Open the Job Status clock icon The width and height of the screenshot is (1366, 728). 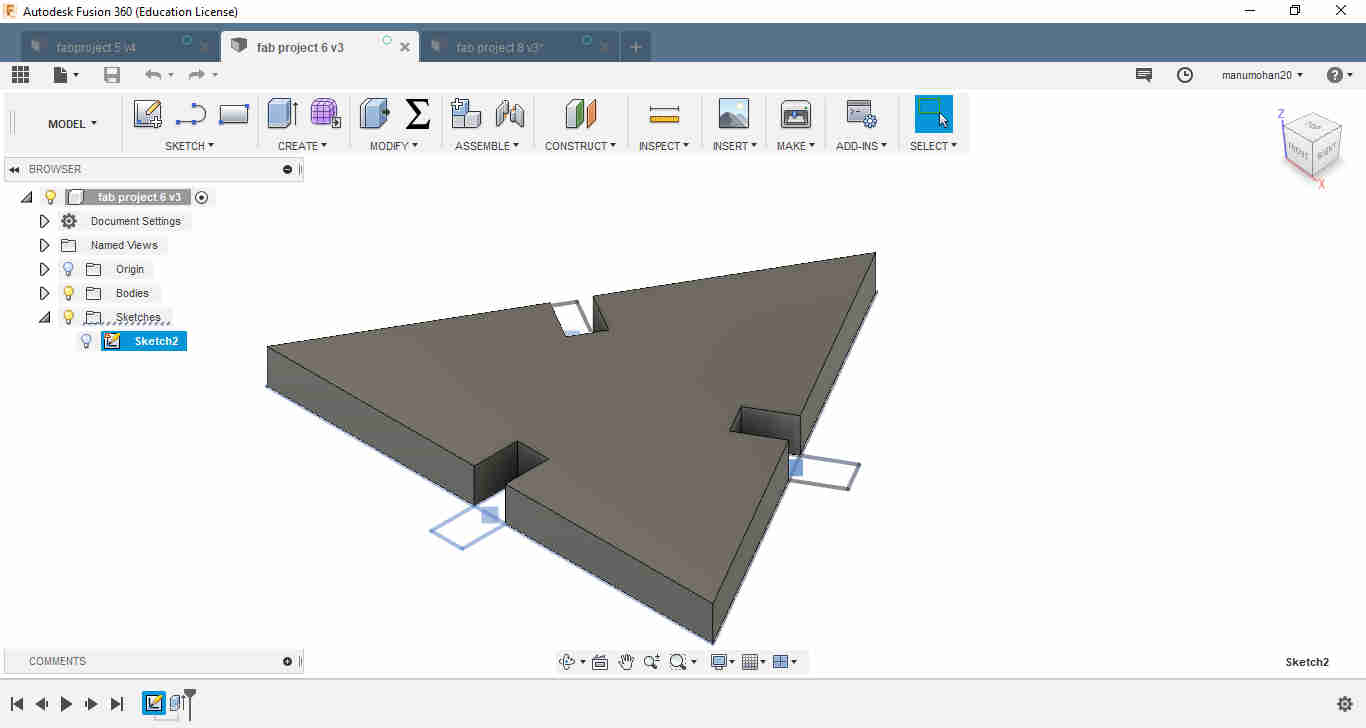pyautogui.click(x=1185, y=75)
